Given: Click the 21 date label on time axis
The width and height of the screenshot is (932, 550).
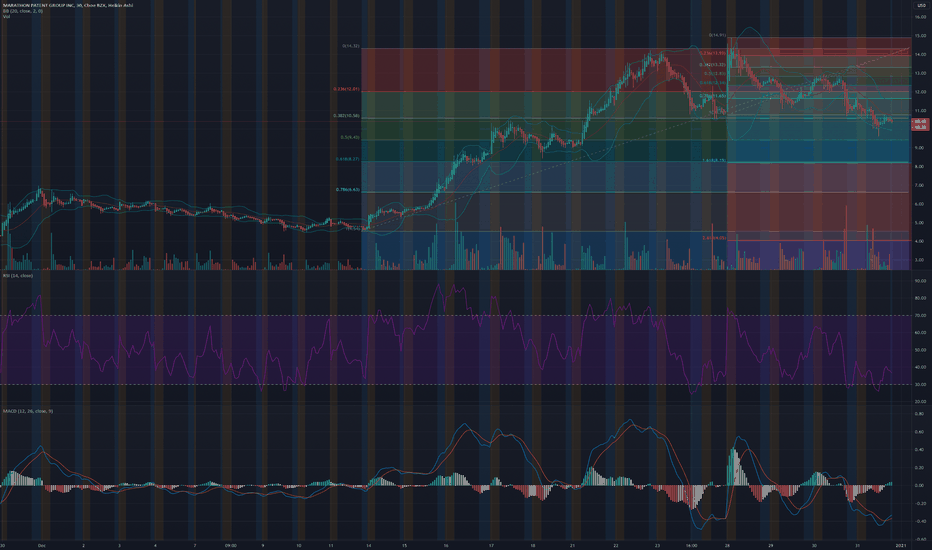Looking at the screenshot, I should click(572, 545).
